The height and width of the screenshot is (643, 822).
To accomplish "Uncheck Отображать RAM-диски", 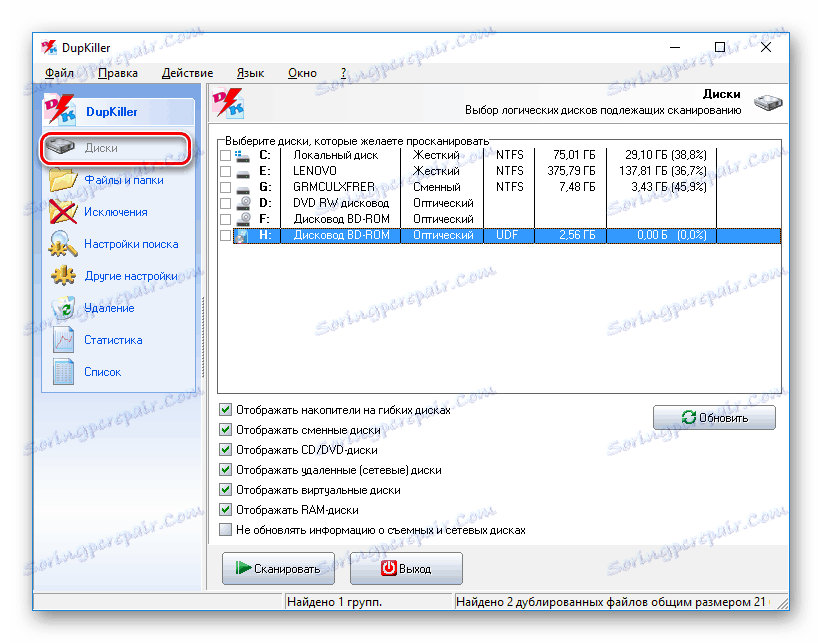I will 225,509.
